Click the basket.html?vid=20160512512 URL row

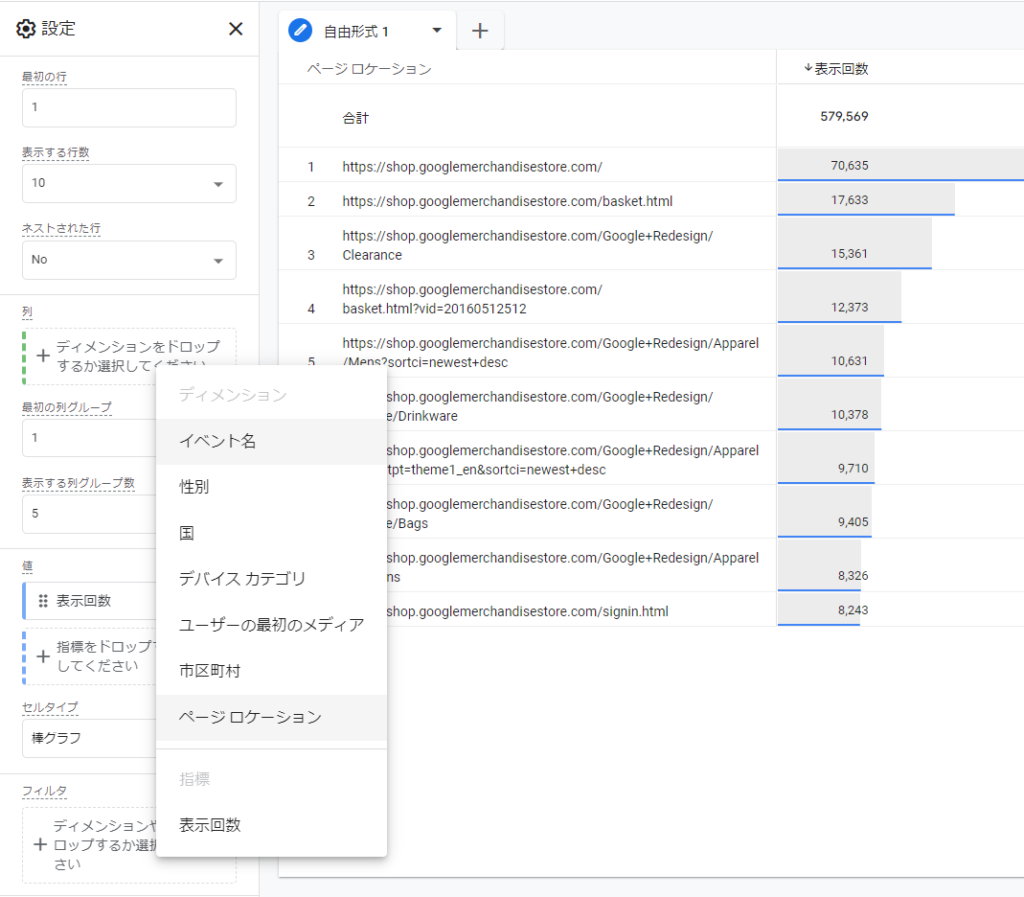coord(472,299)
